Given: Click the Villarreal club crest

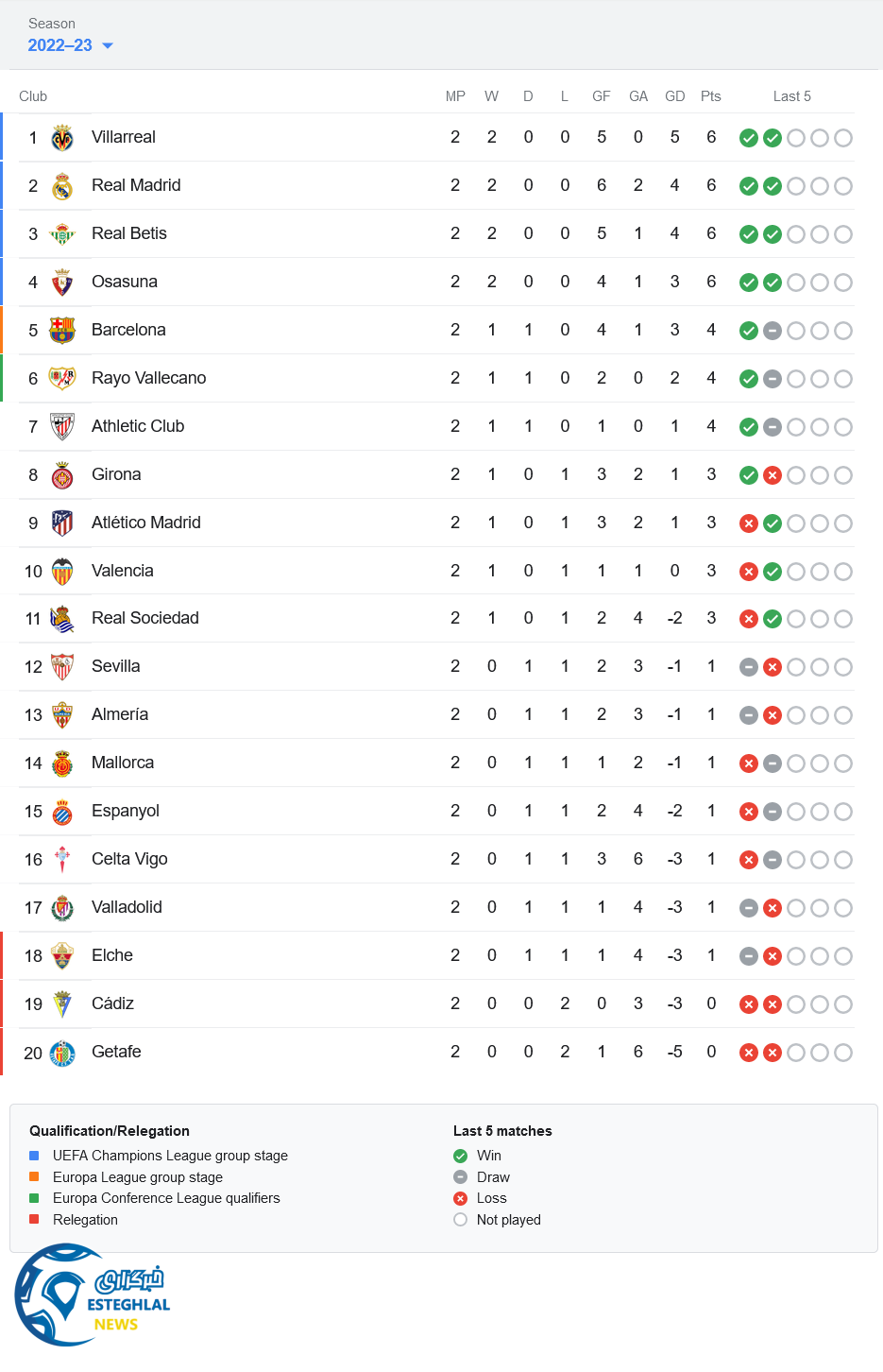Looking at the screenshot, I should 62,138.
